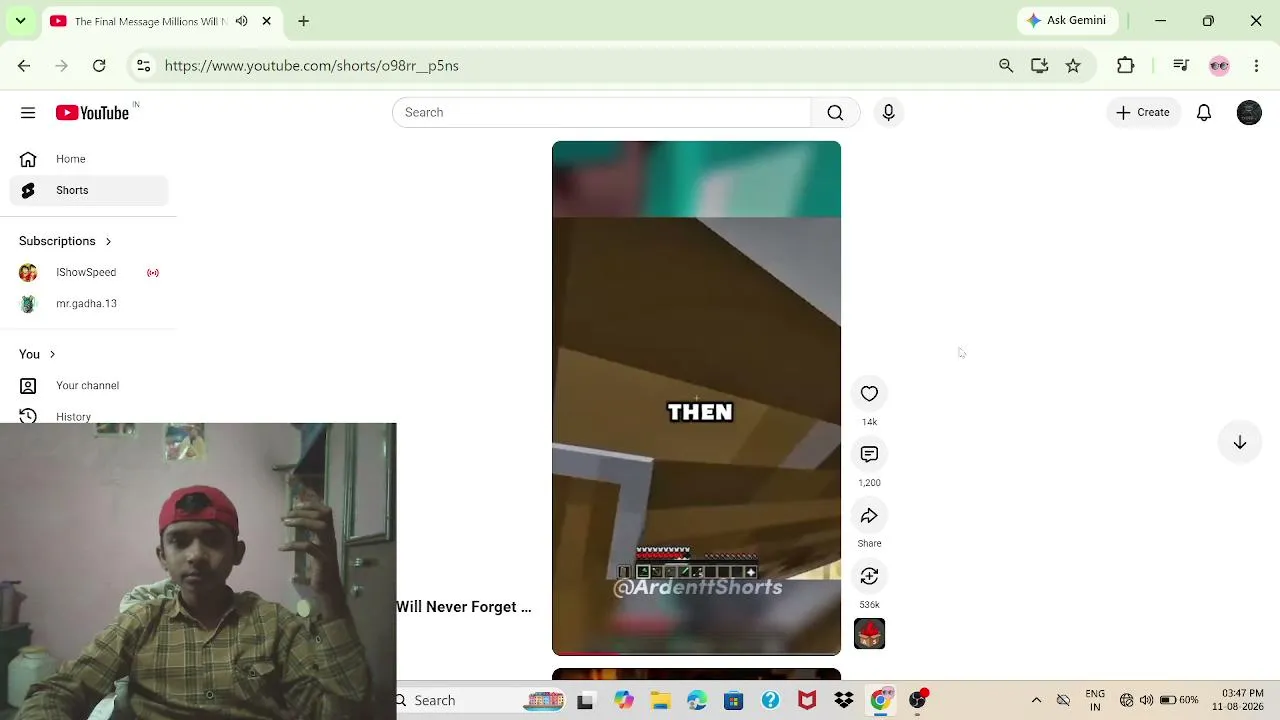Open the blue help icon in taskbar
Image resolution: width=1280 pixels, height=720 pixels.
click(x=770, y=701)
